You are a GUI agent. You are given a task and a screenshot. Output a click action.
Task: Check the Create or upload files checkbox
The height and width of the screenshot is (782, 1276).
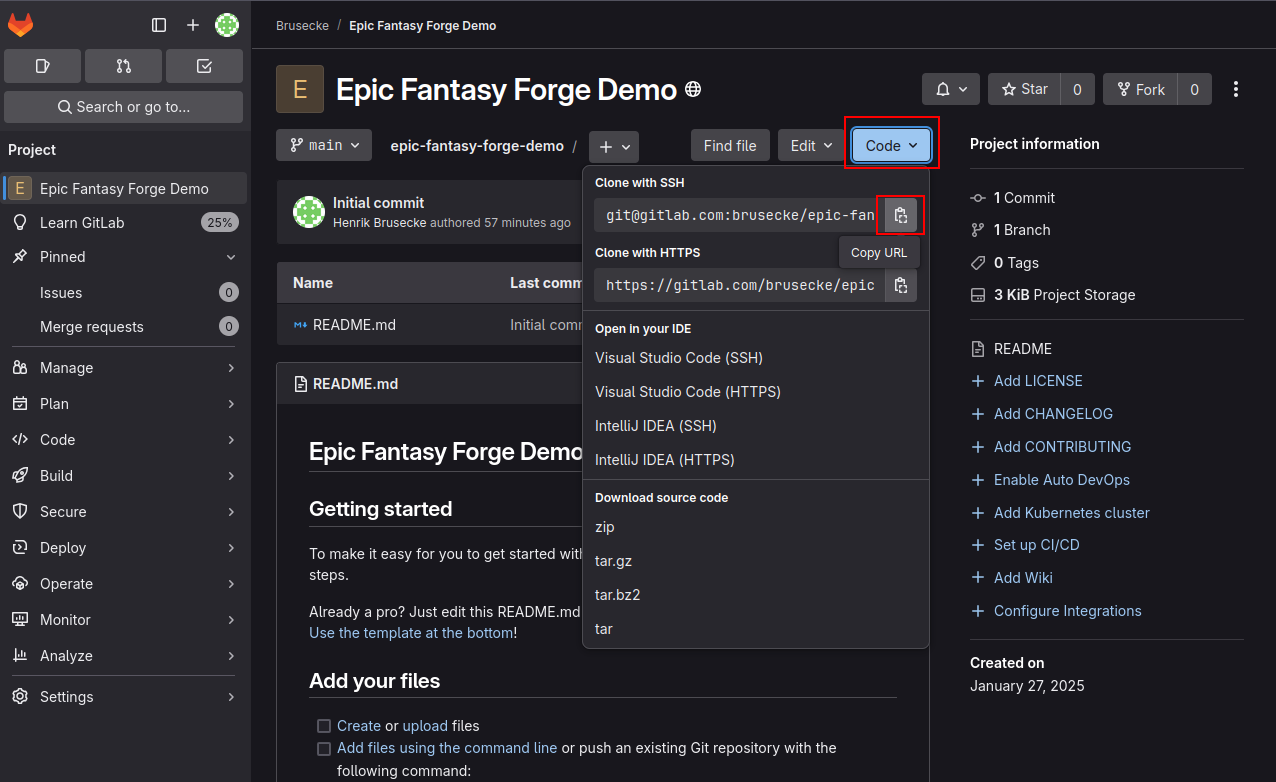324,726
